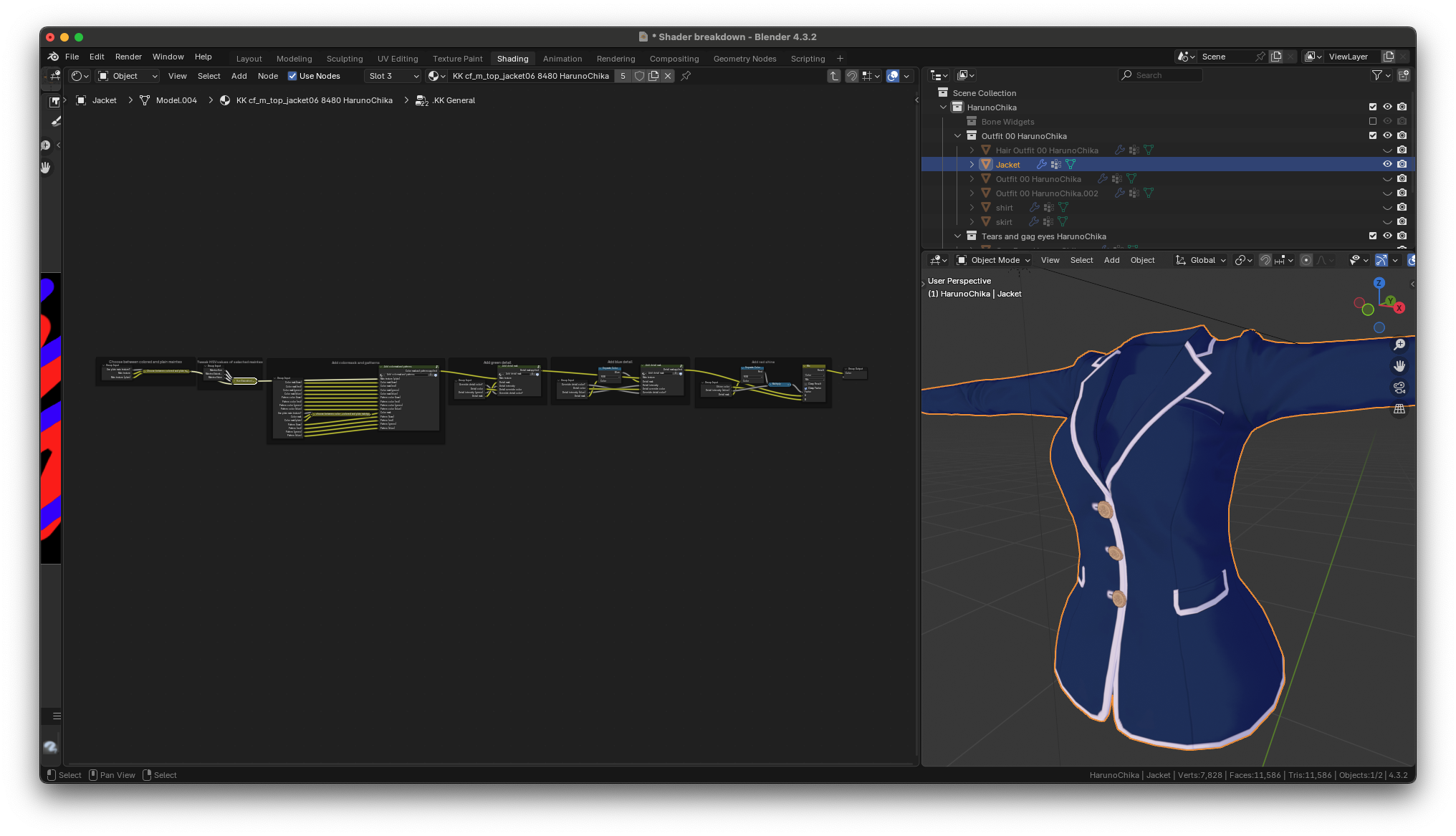Open the Object Mode dropdown in viewport
Image resolution: width=1456 pixels, height=836 pixels.
pyautogui.click(x=994, y=260)
